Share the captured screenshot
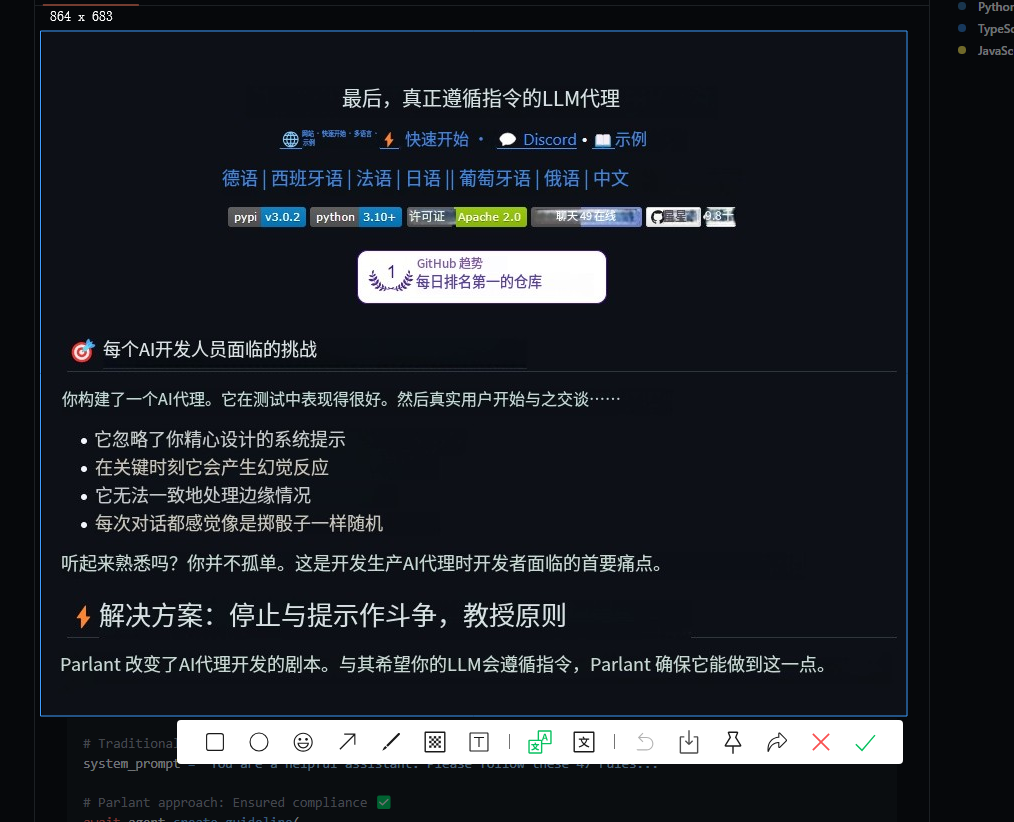1014x822 pixels. click(777, 742)
